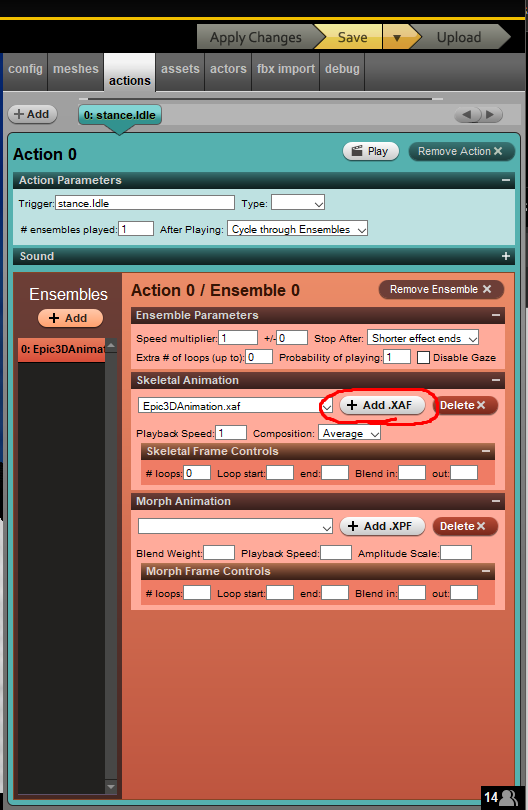The image size is (528, 810).
Task: Click the Play clapperboard button
Action: pyautogui.click(x=370, y=151)
